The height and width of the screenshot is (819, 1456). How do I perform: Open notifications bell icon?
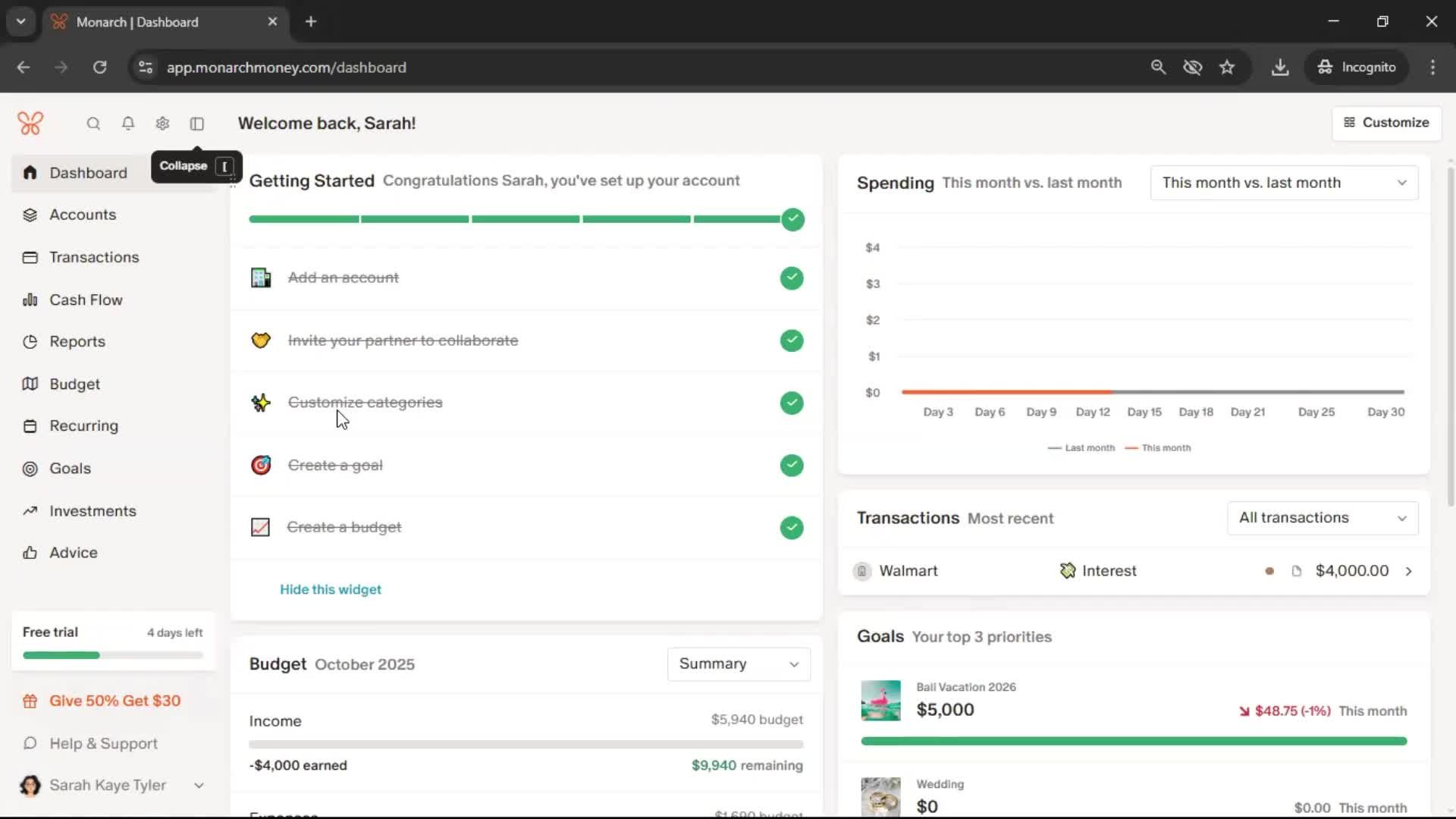point(128,124)
